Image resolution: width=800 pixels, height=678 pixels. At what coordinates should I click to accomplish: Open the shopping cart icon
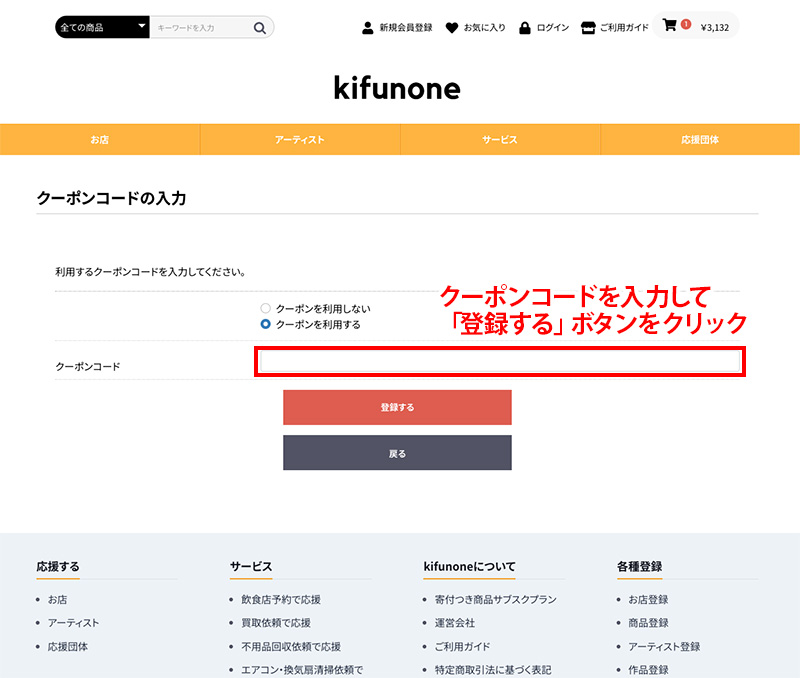669,25
